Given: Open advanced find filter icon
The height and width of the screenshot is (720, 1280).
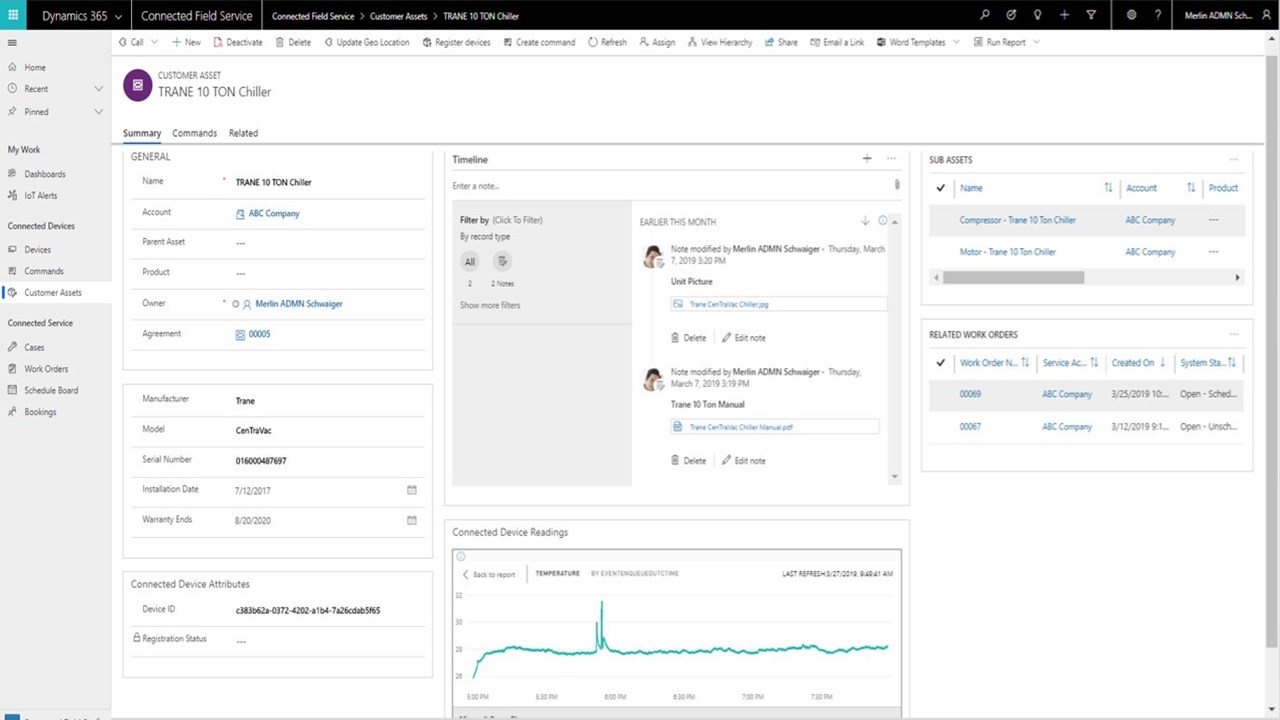Looking at the screenshot, I should click(1091, 15).
